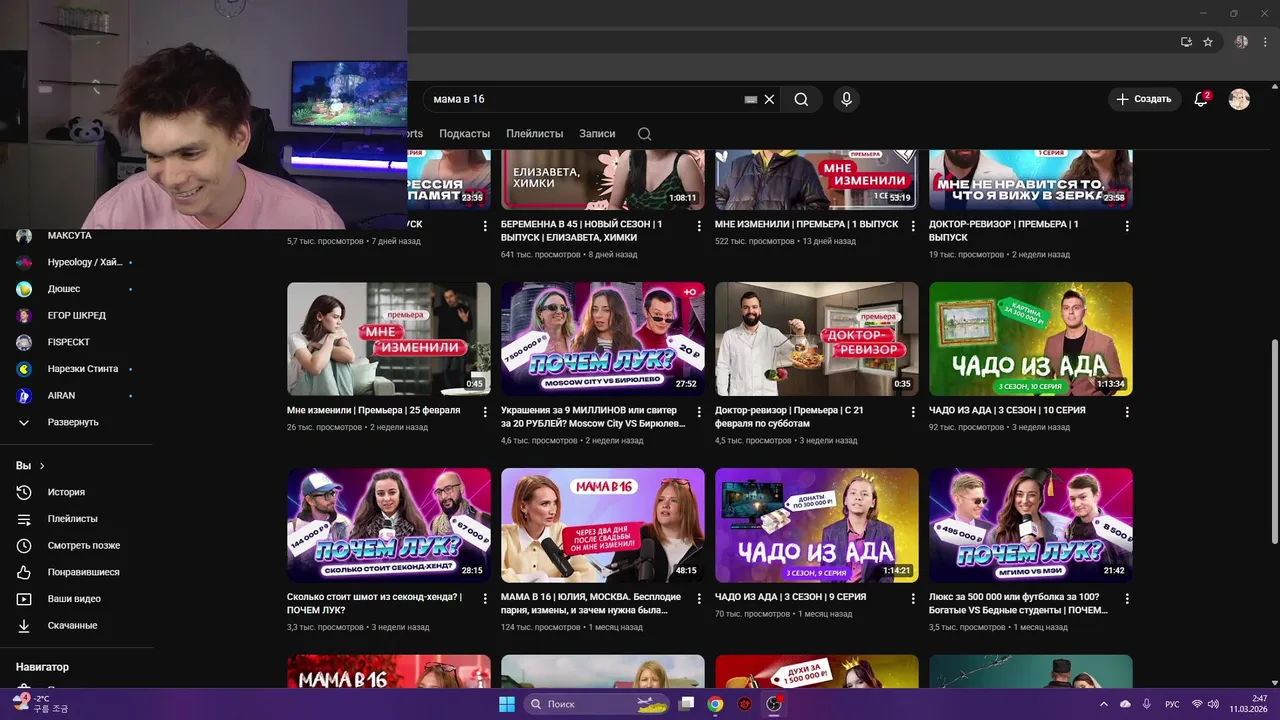Open the Вы section chevron
Image resolution: width=1280 pixels, height=720 pixels.
click(42, 466)
